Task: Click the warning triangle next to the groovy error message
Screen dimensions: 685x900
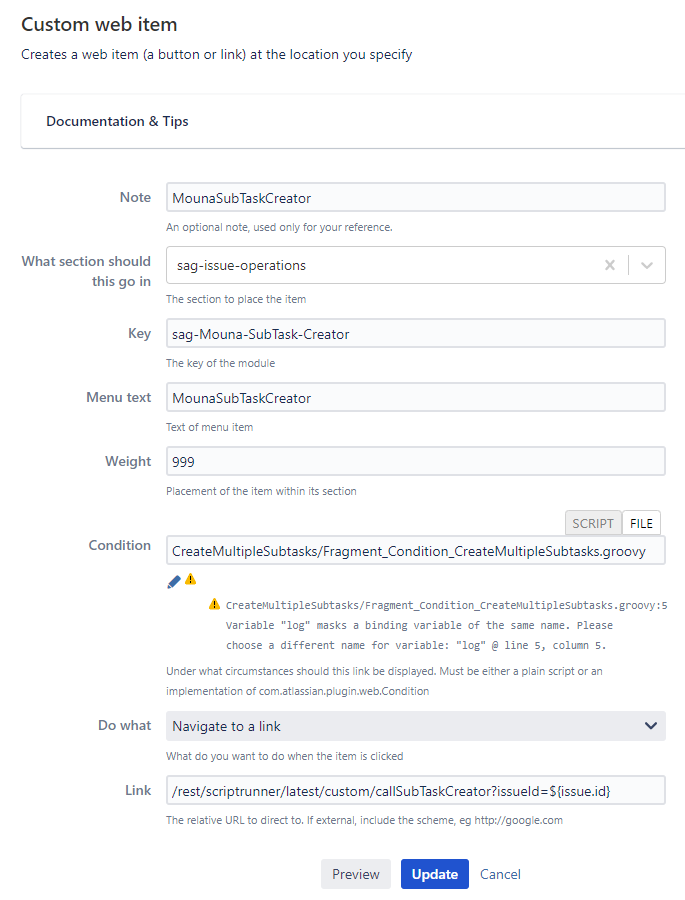Action: tap(214, 604)
